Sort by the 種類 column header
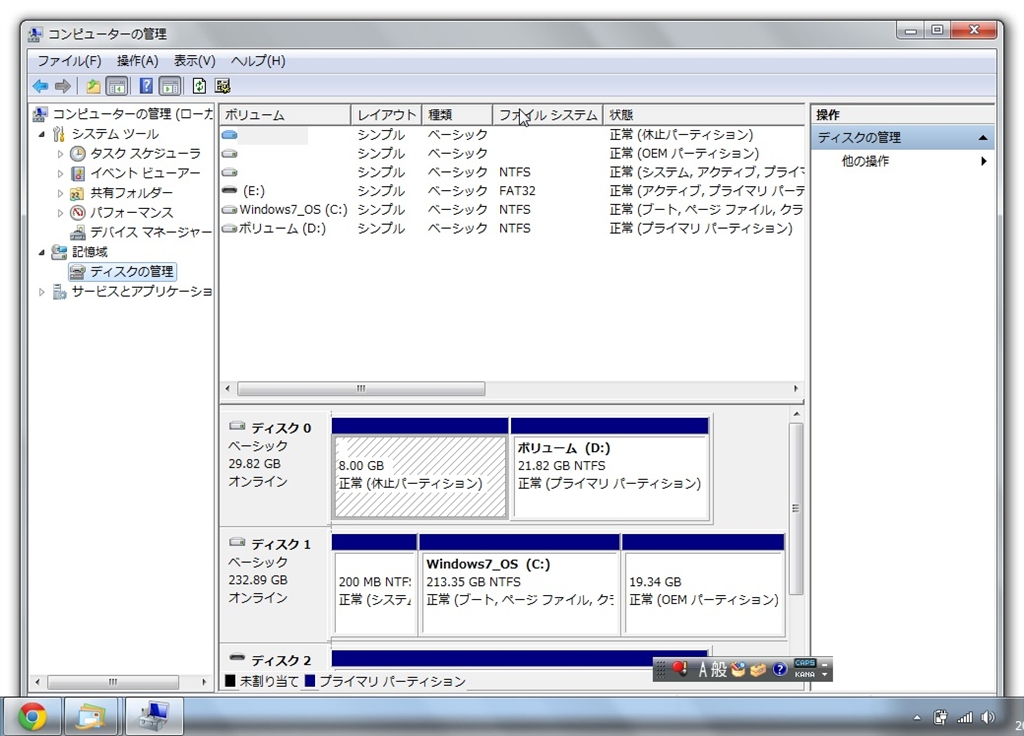This screenshot has width=1024, height=736. [x=457, y=115]
